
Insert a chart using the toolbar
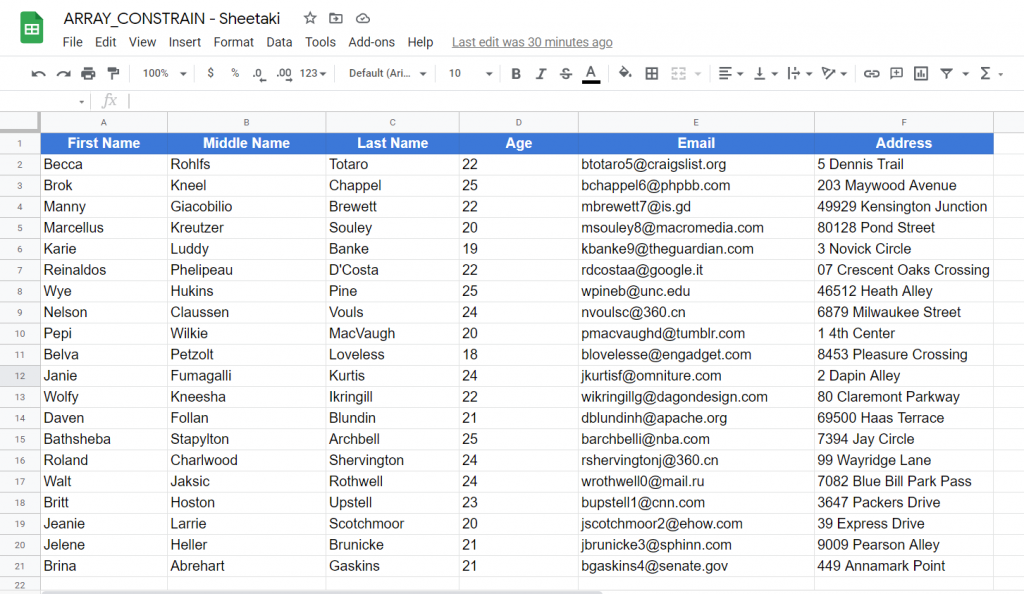click(x=922, y=73)
